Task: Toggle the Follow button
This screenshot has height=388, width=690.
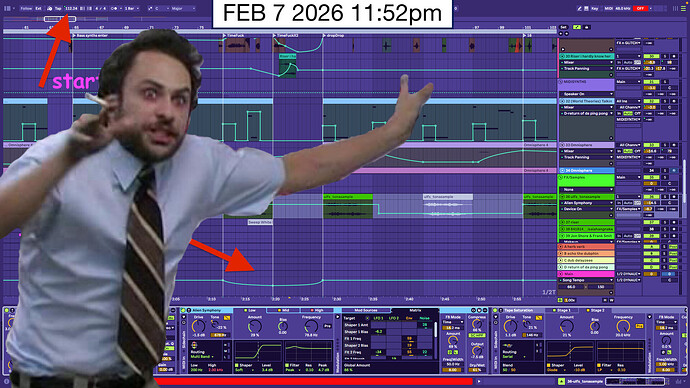Action: (26, 8)
